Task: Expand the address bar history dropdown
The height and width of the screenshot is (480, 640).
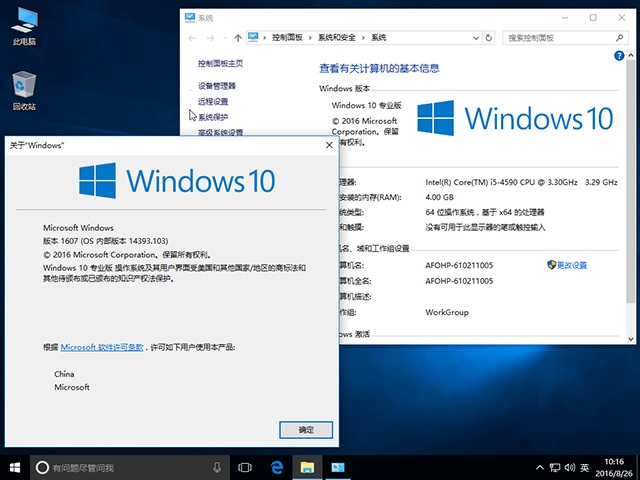Action: (473, 38)
